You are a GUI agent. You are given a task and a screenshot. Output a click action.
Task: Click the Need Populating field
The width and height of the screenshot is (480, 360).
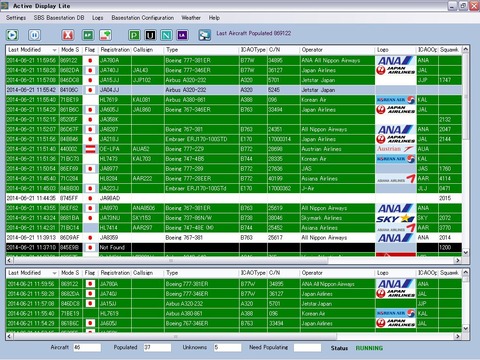pyautogui.click(x=307, y=347)
